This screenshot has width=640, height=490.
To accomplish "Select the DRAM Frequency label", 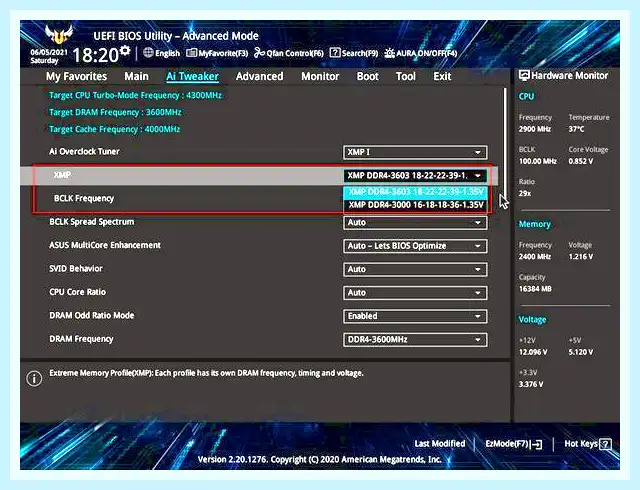I will click(x=81, y=339).
